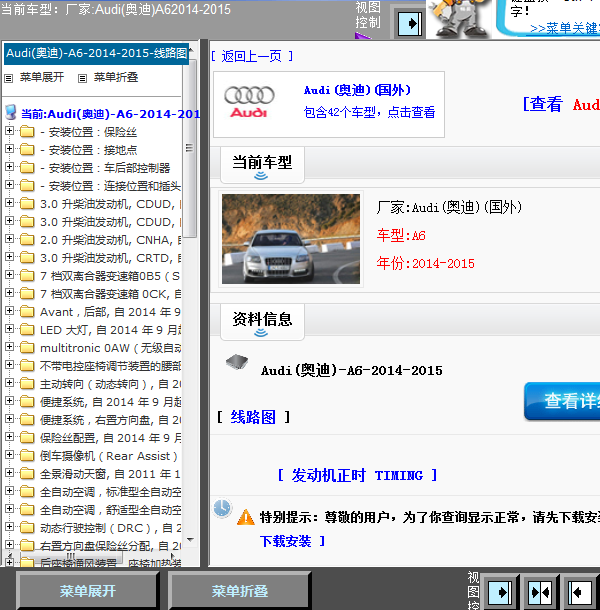600x610 pixels.
Task: Select 3.0 升柴油发动机, CRTD tree item
Action: pos(111,258)
